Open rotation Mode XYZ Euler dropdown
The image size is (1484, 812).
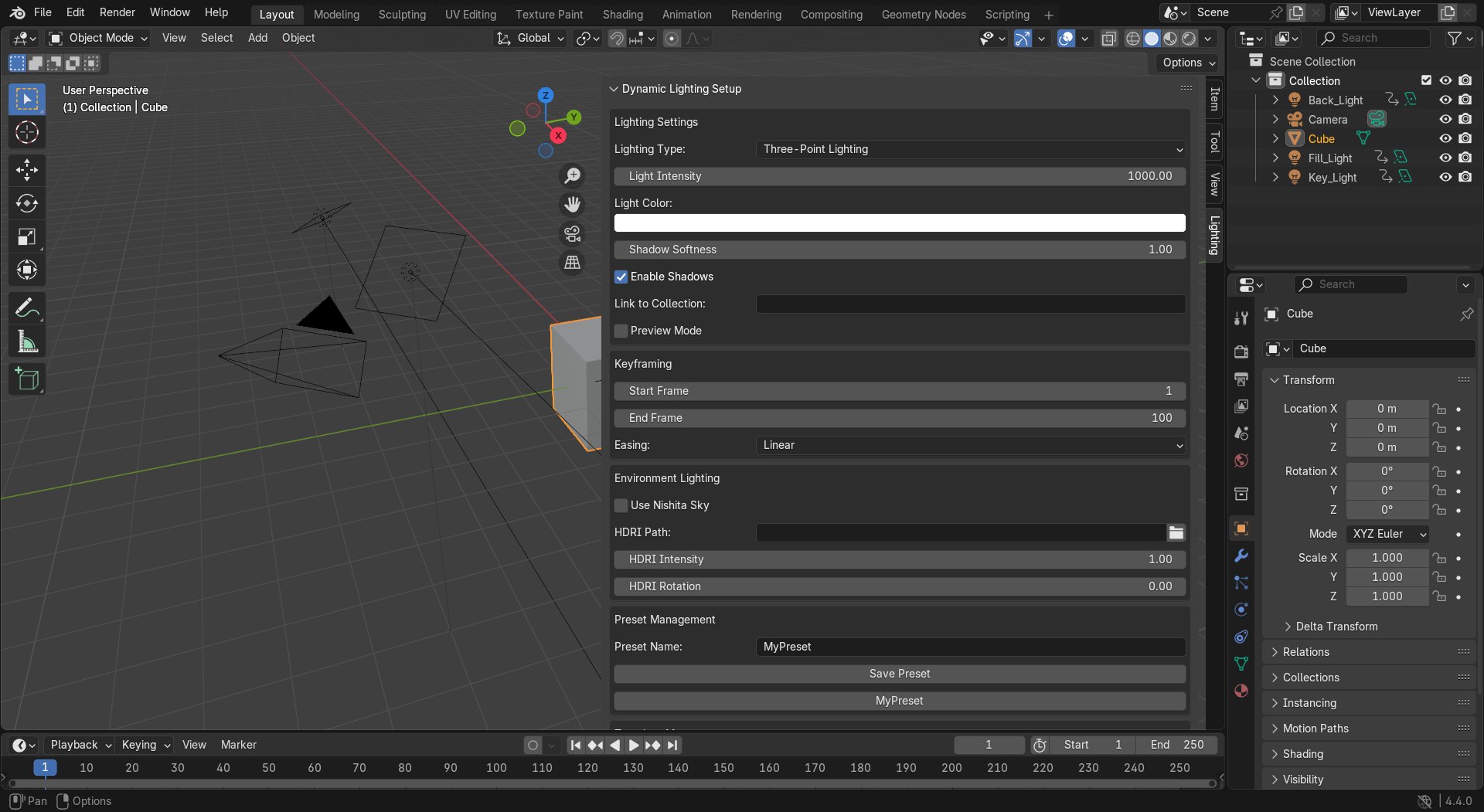click(x=1387, y=534)
